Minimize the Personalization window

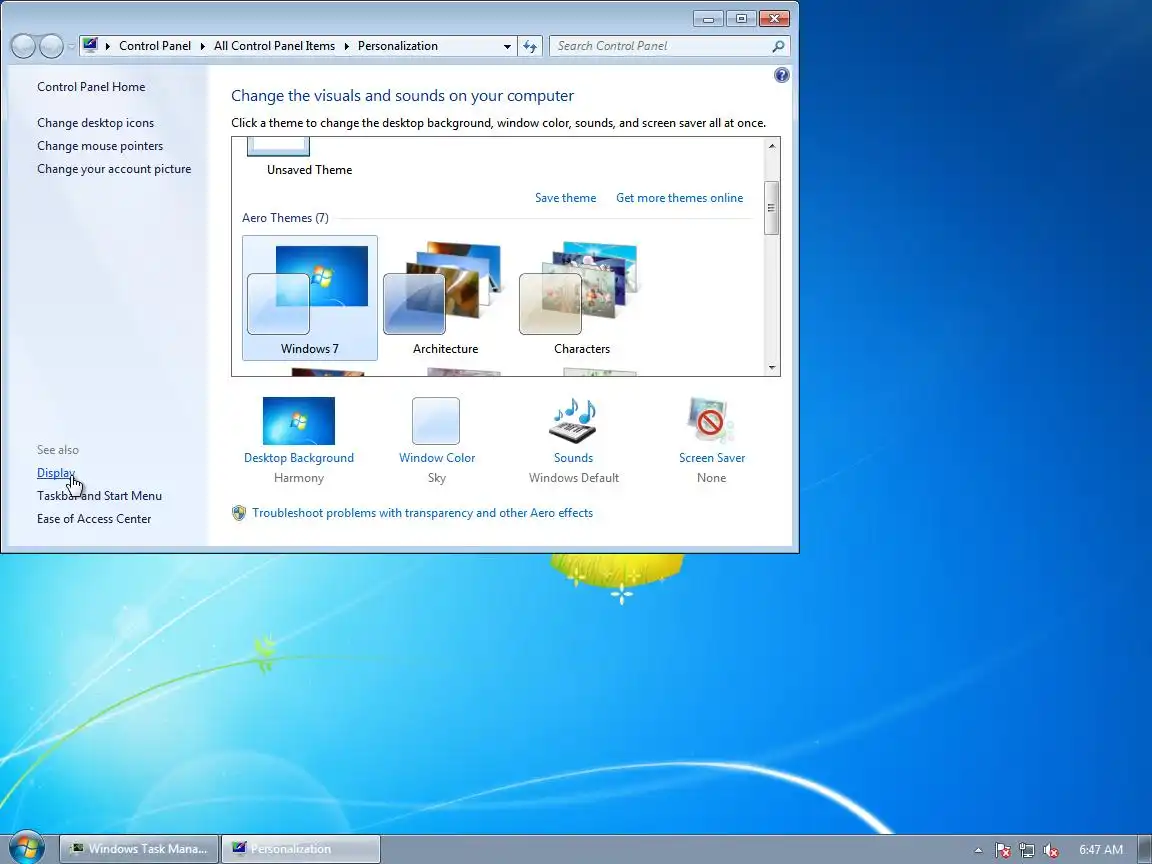(x=708, y=18)
